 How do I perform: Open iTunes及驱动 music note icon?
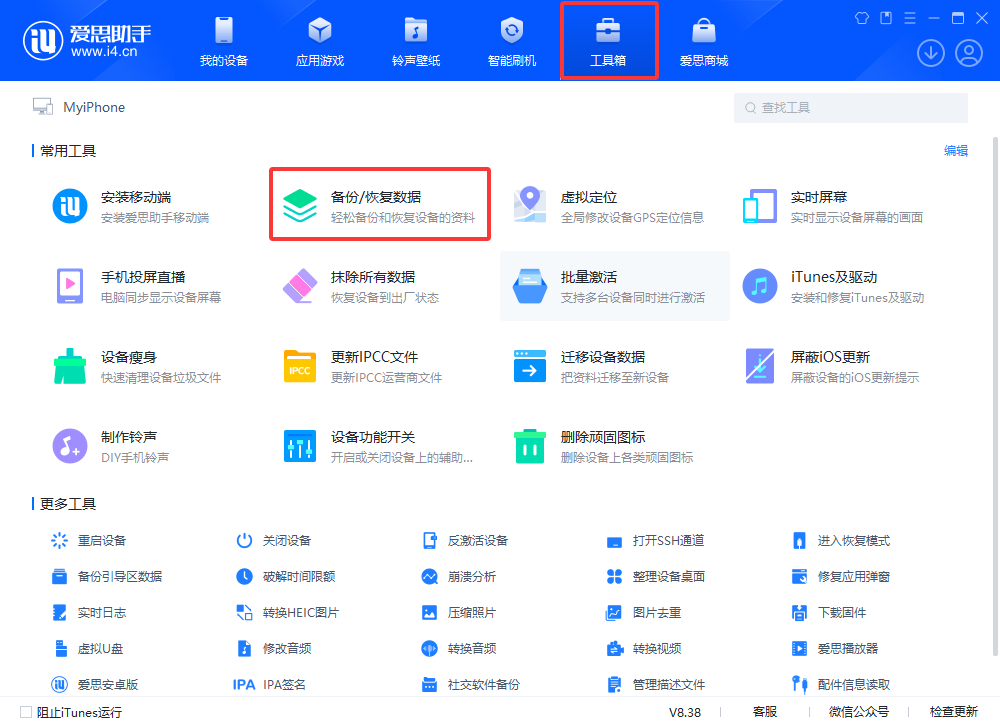tap(759, 286)
